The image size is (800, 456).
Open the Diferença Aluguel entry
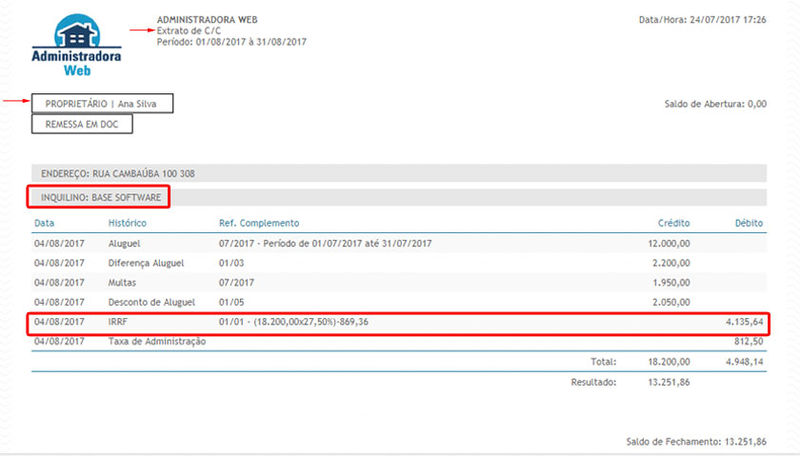[x=148, y=262]
